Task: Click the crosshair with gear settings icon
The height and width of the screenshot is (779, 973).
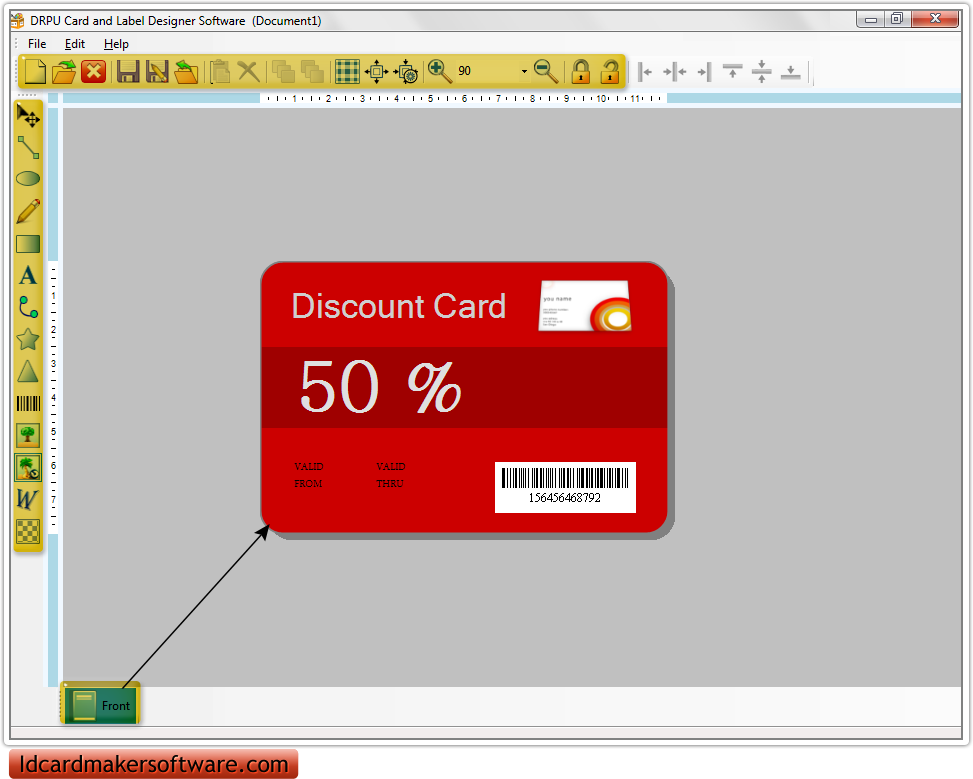Action: pos(406,71)
